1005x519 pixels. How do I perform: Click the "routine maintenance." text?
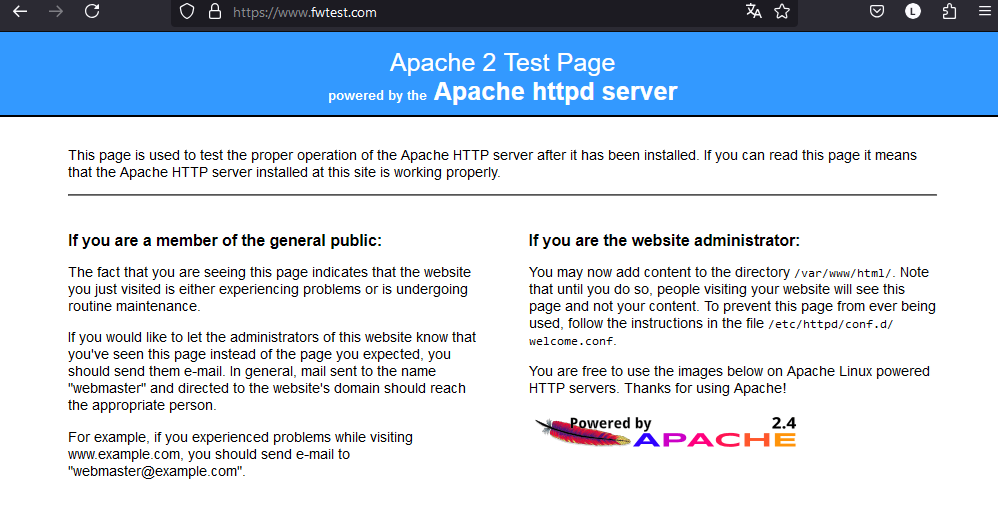point(134,306)
